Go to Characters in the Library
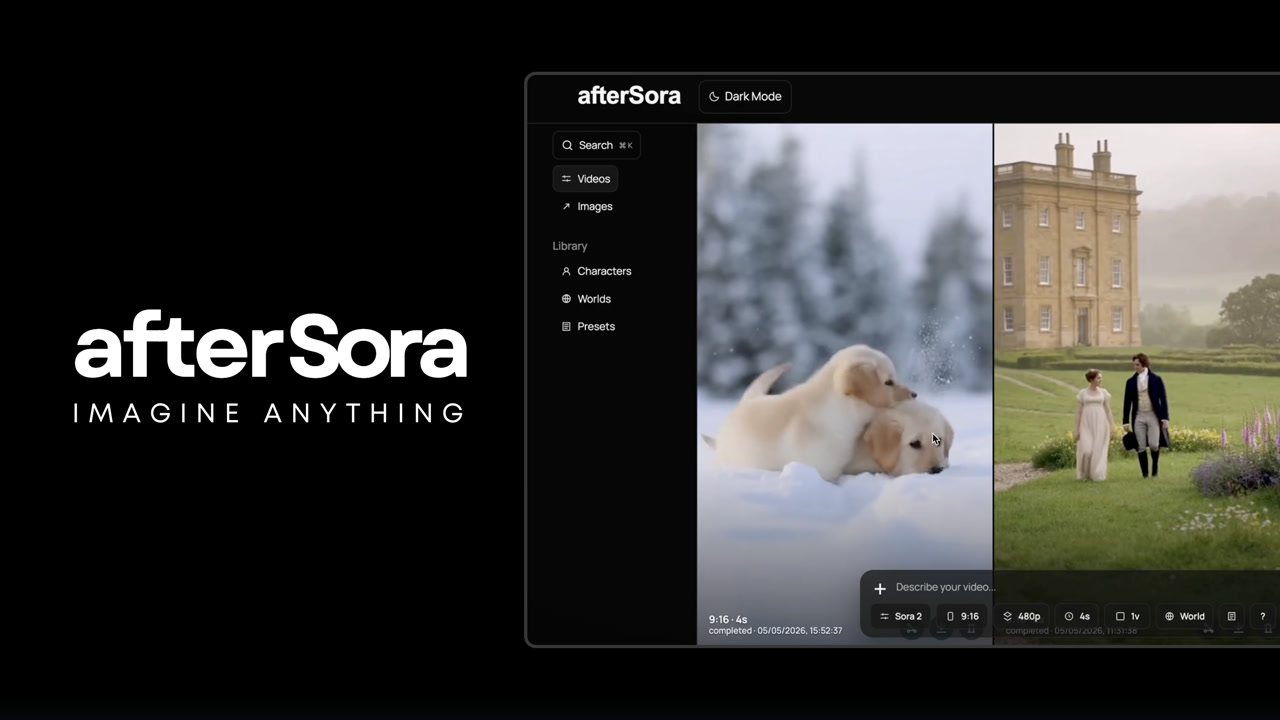The width and height of the screenshot is (1280, 720). 596,271
